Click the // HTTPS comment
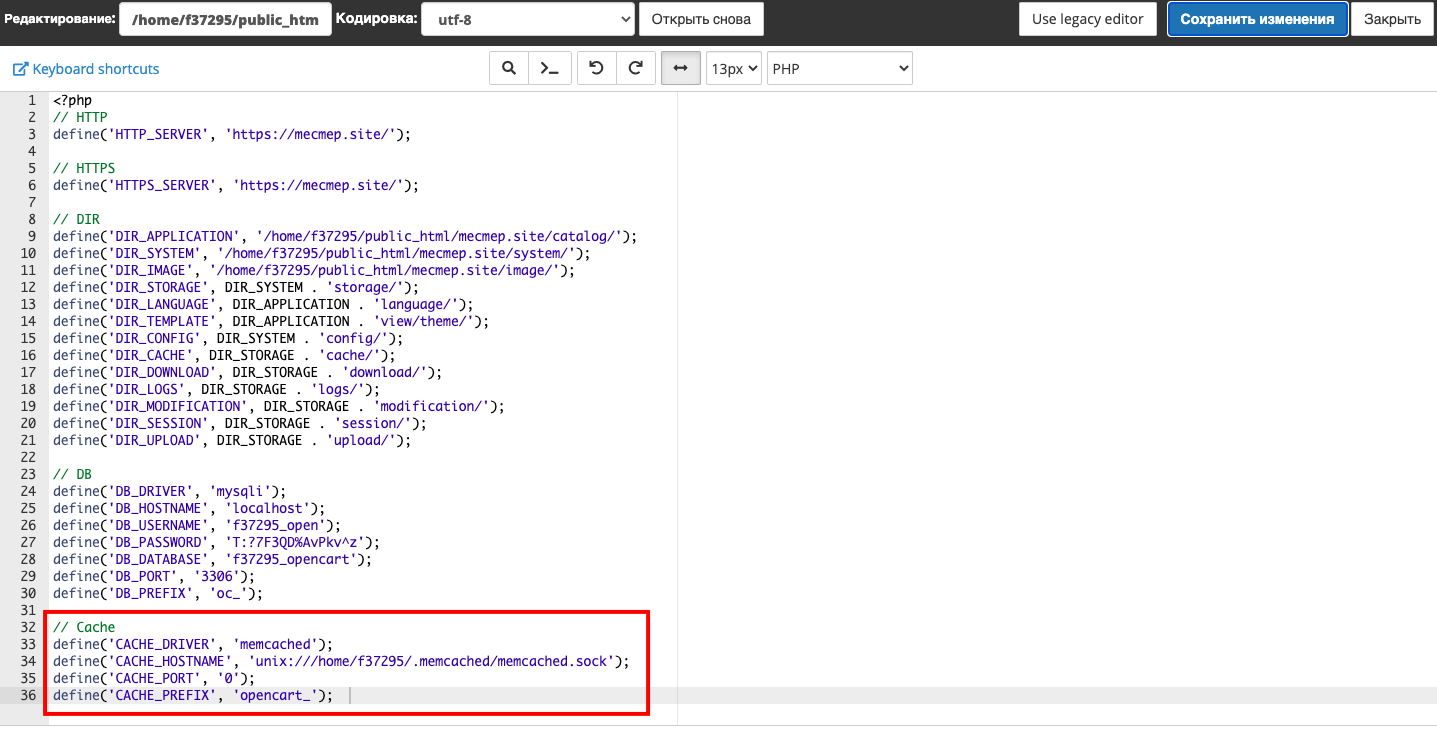The width and height of the screenshot is (1437, 740). tap(84, 168)
